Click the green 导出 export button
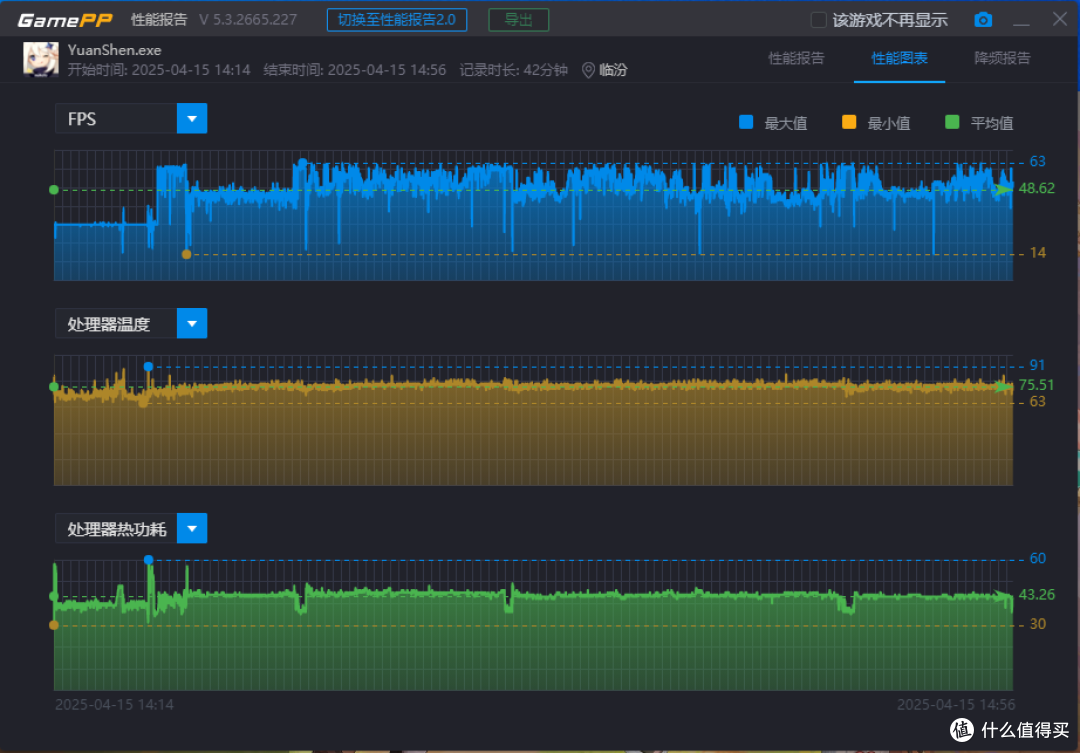Screen dimensions: 1080x753 point(519,20)
